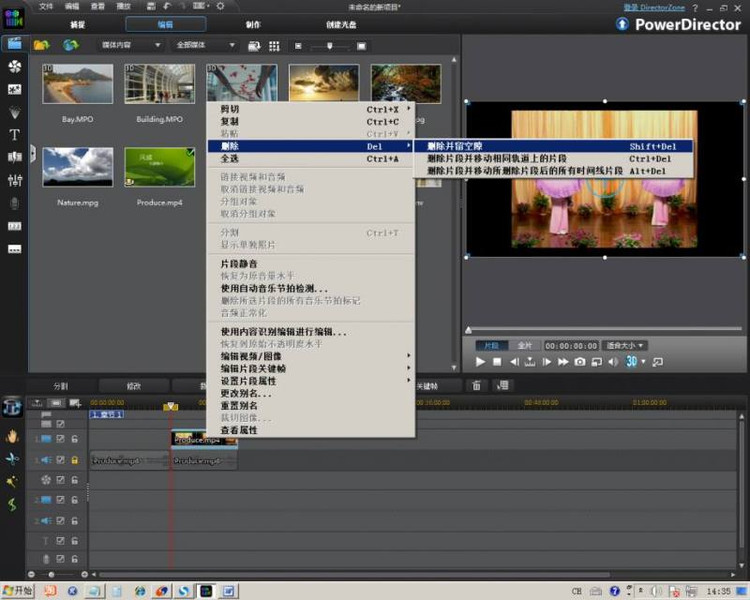
Task: Click the preview volume speaker icon
Action: pyautogui.click(x=613, y=362)
